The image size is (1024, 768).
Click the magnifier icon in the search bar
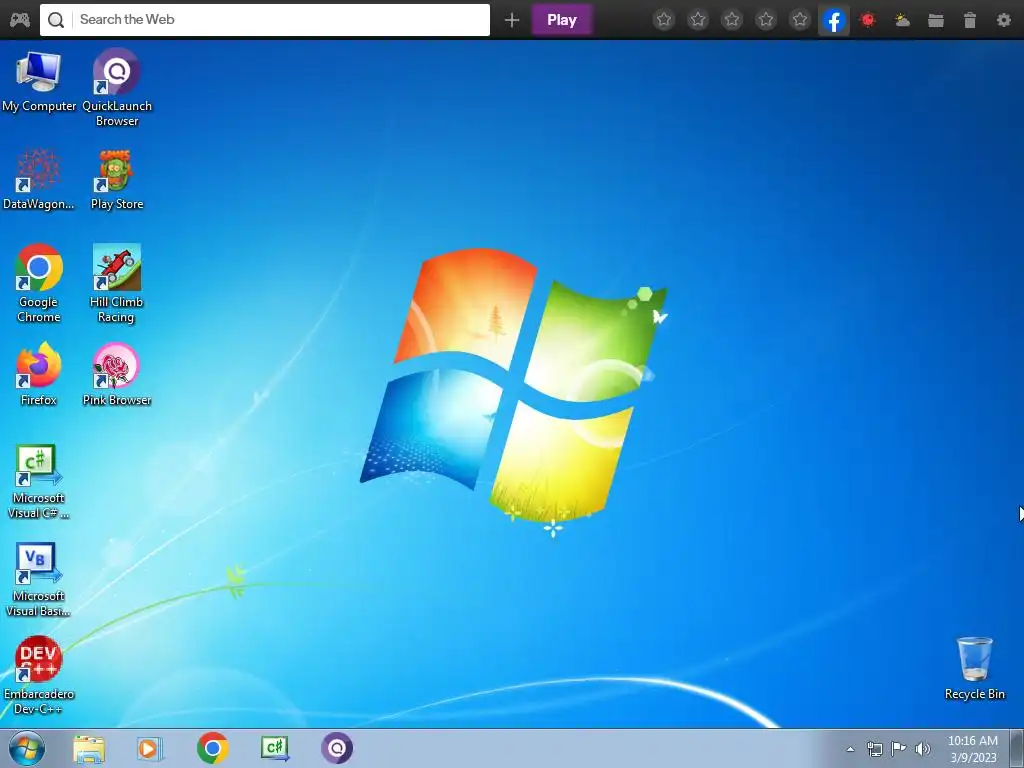[x=56, y=20]
